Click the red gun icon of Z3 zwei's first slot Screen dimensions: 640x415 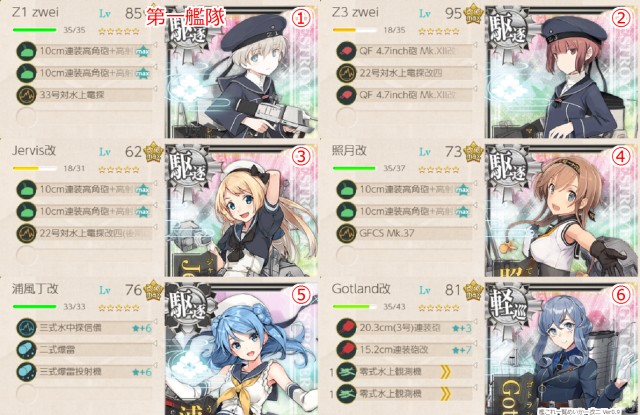click(x=346, y=51)
